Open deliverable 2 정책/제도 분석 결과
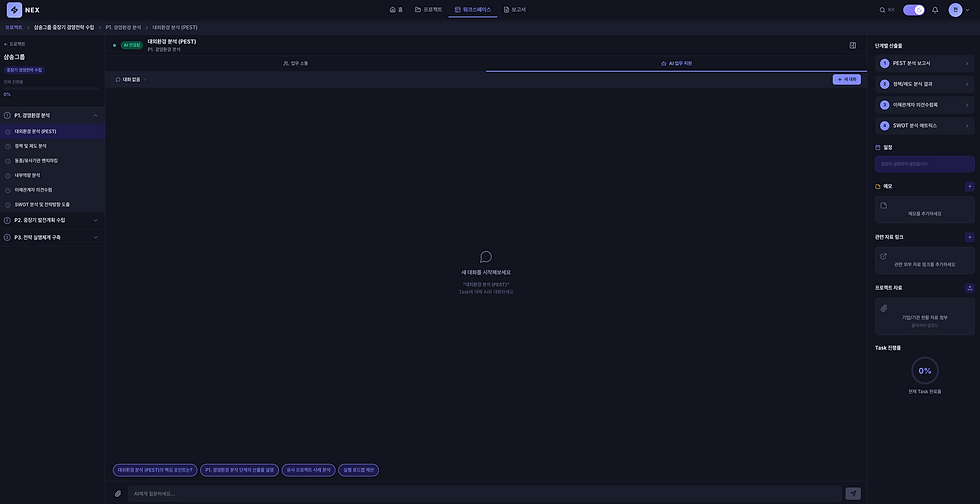Image resolution: width=980 pixels, height=504 pixels. [924, 84]
